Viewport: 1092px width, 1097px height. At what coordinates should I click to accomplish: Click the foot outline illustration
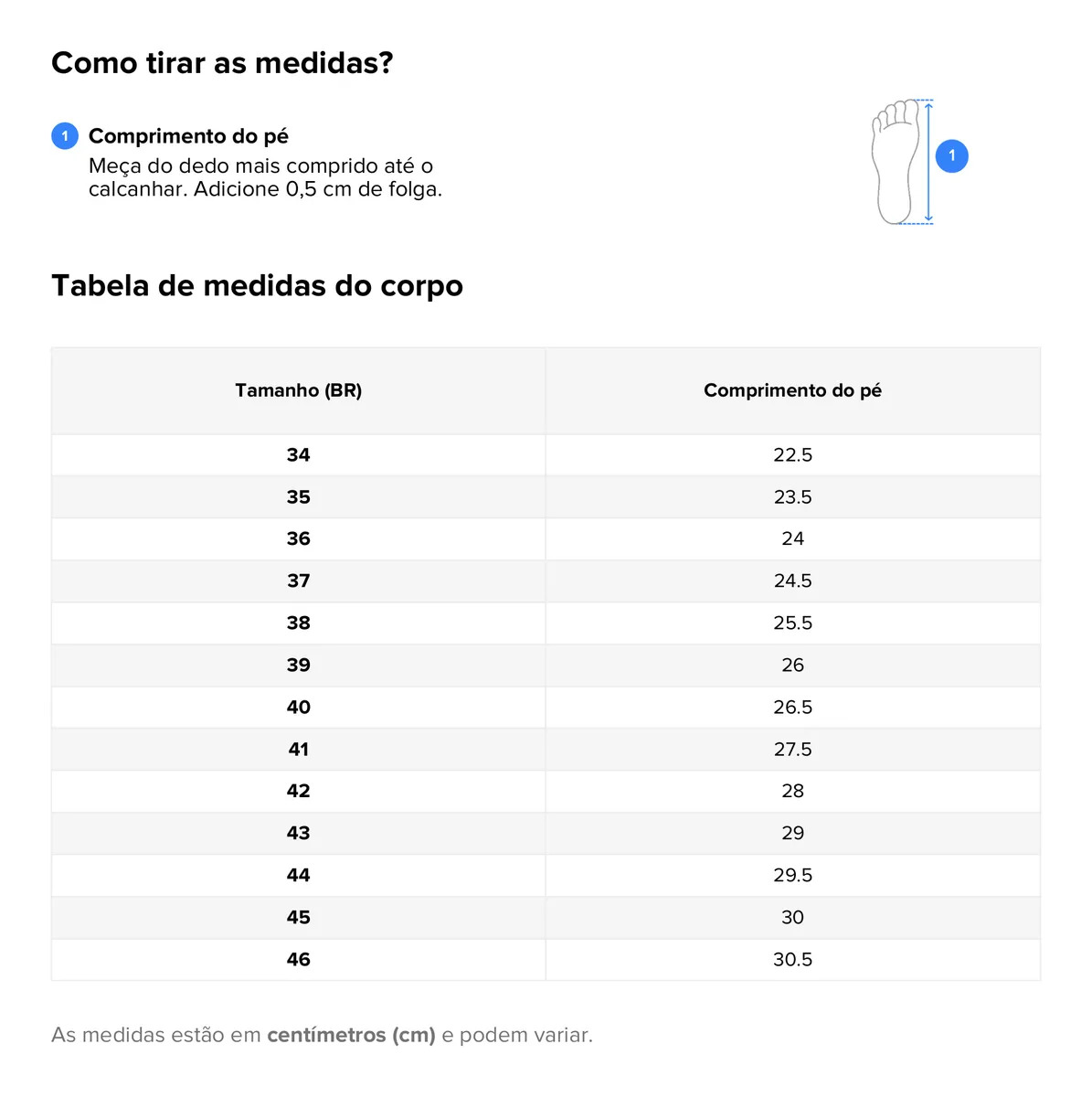(895, 163)
